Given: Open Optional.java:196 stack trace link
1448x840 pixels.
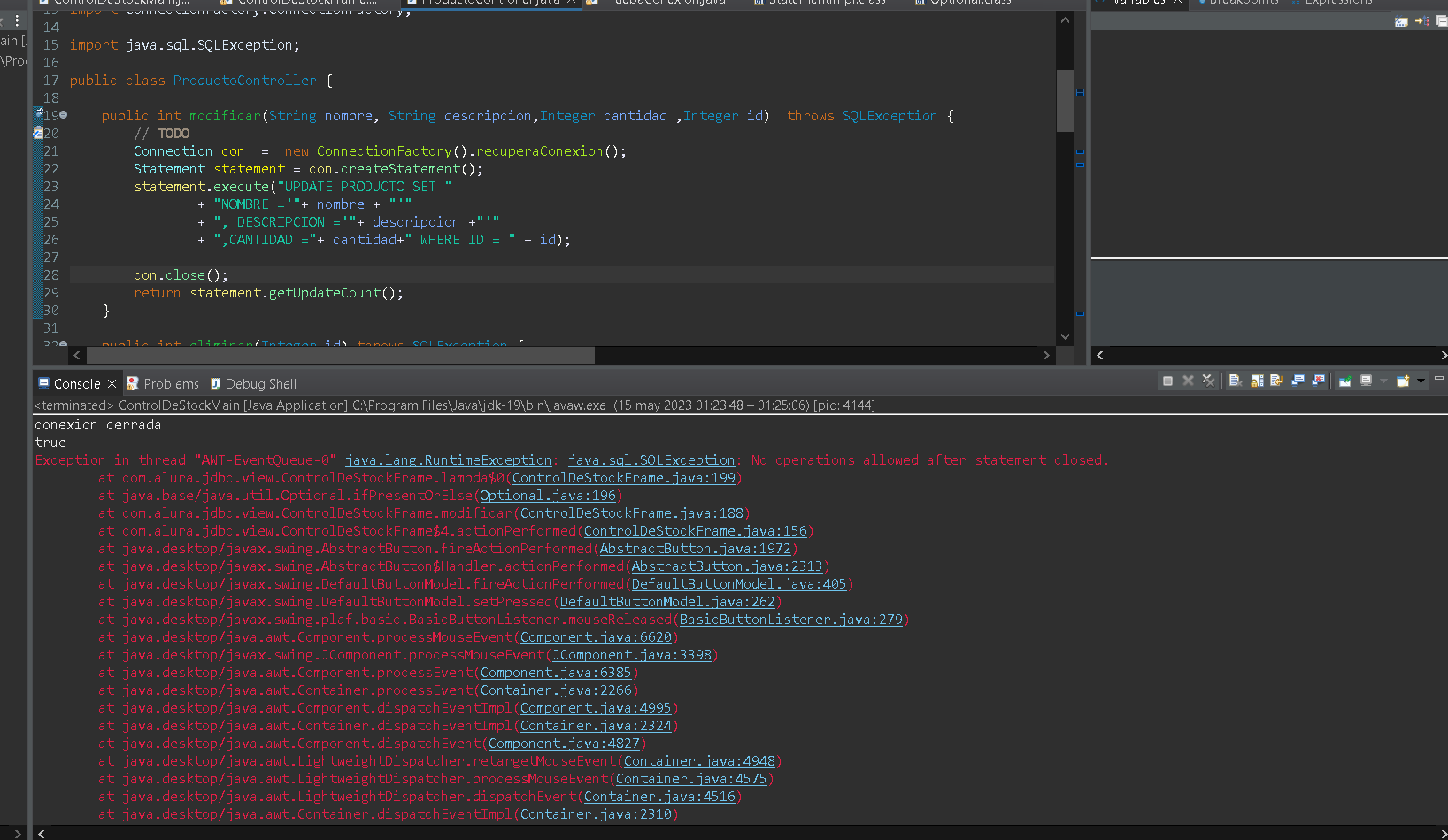Looking at the screenshot, I should point(548,496).
